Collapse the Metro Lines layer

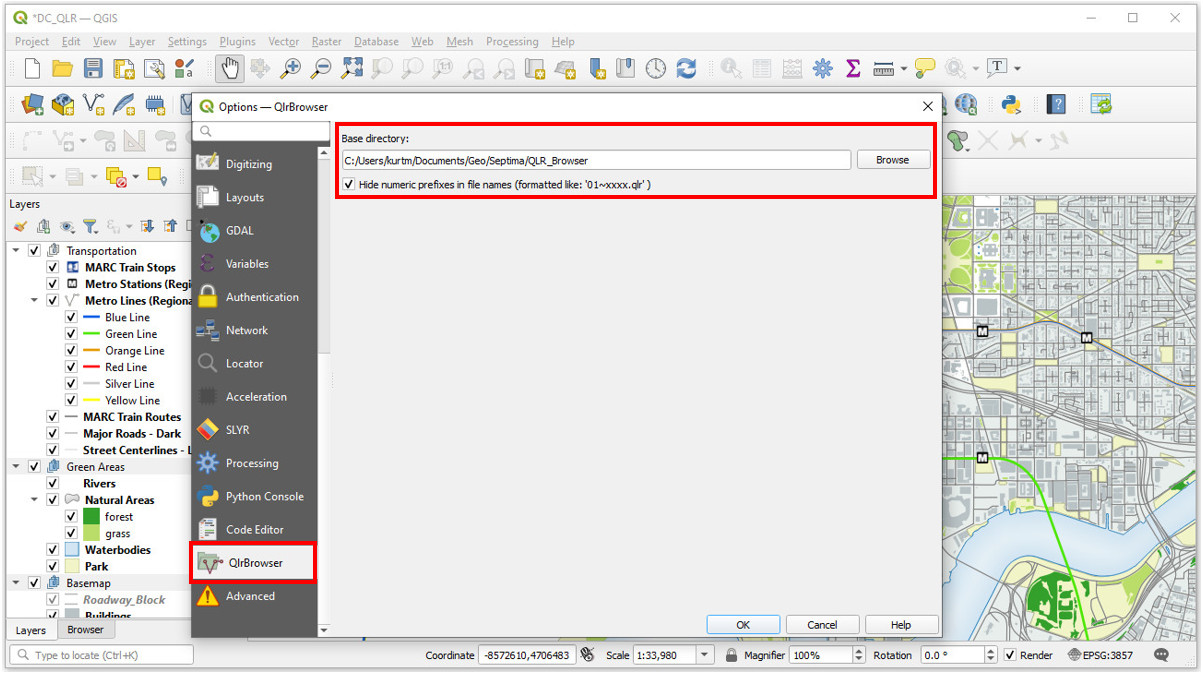pyautogui.click(x=35, y=300)
